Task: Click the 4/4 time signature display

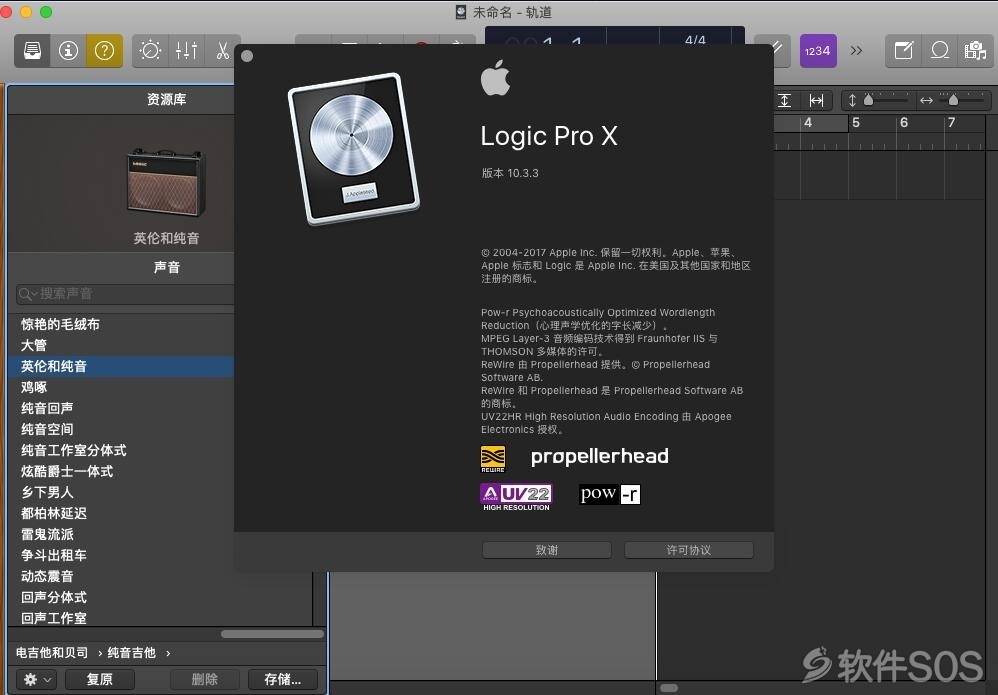Action: click(695, 39)
